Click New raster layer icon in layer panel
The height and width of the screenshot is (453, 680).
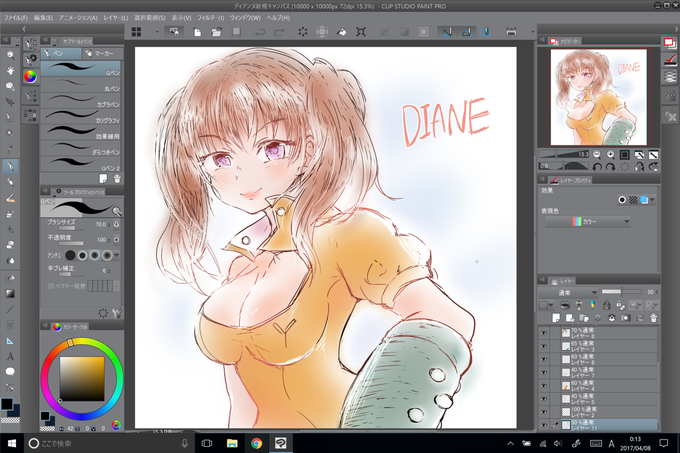click(x=556, y=318)
